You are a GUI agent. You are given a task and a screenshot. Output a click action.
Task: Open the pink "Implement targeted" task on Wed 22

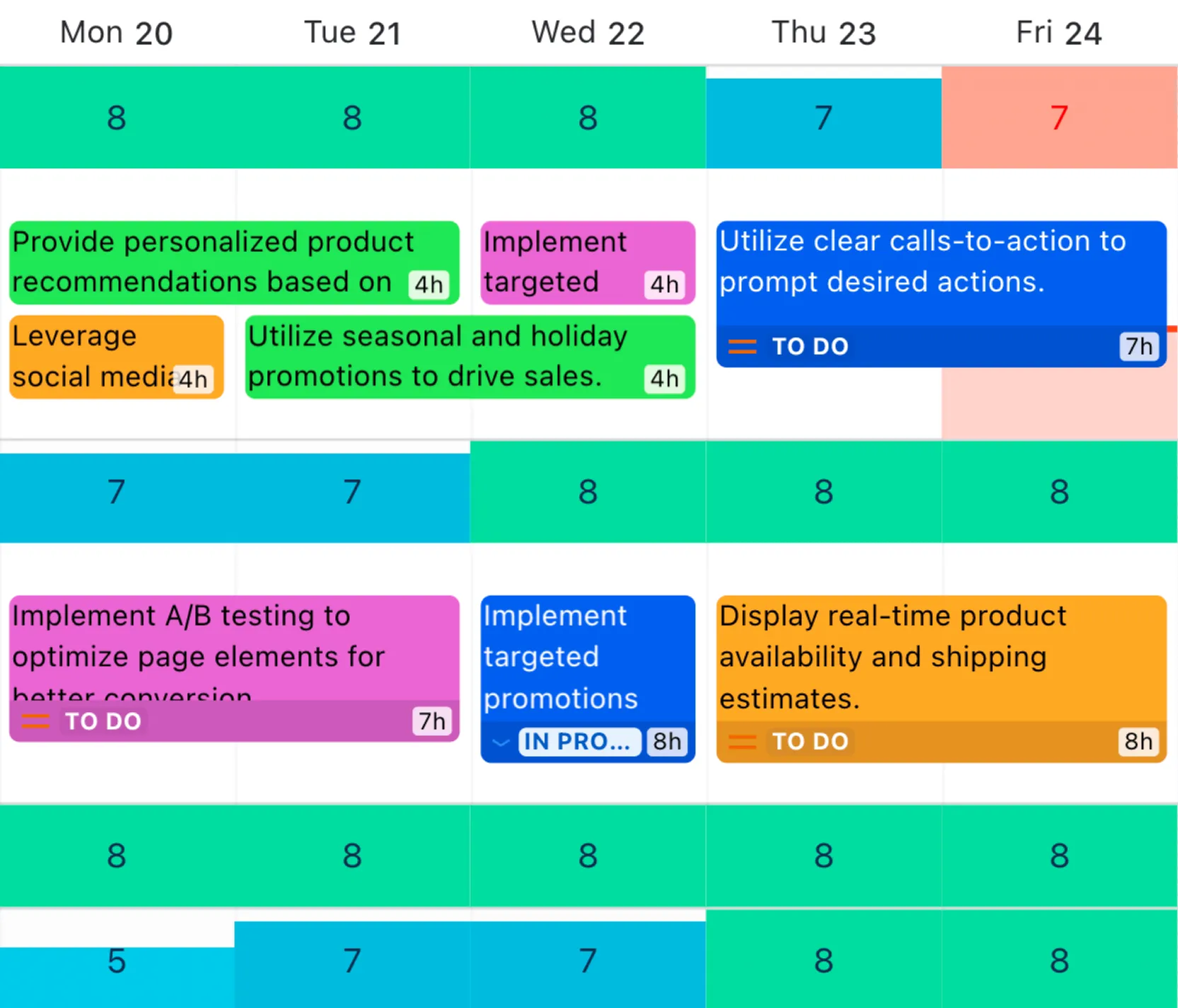559,262
